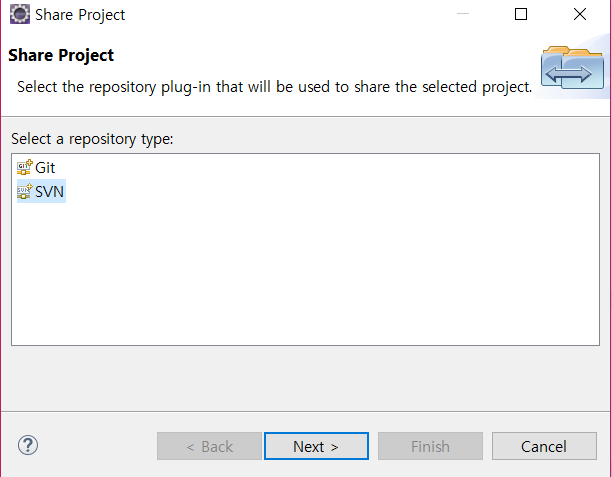Click the SVN repository icon
Screen dimensions: 612x477
click(x=25, y=191)
